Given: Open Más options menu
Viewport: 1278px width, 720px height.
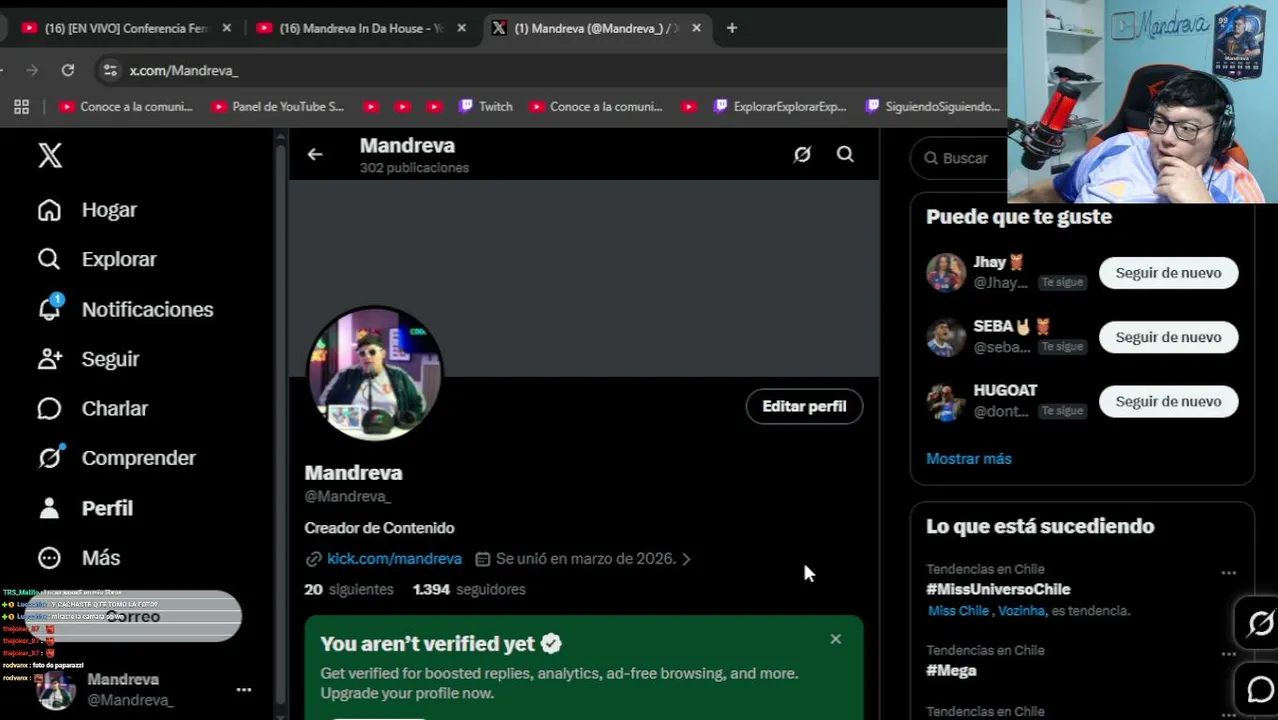Looking at the screenshot, I should (x=78, y=558).
